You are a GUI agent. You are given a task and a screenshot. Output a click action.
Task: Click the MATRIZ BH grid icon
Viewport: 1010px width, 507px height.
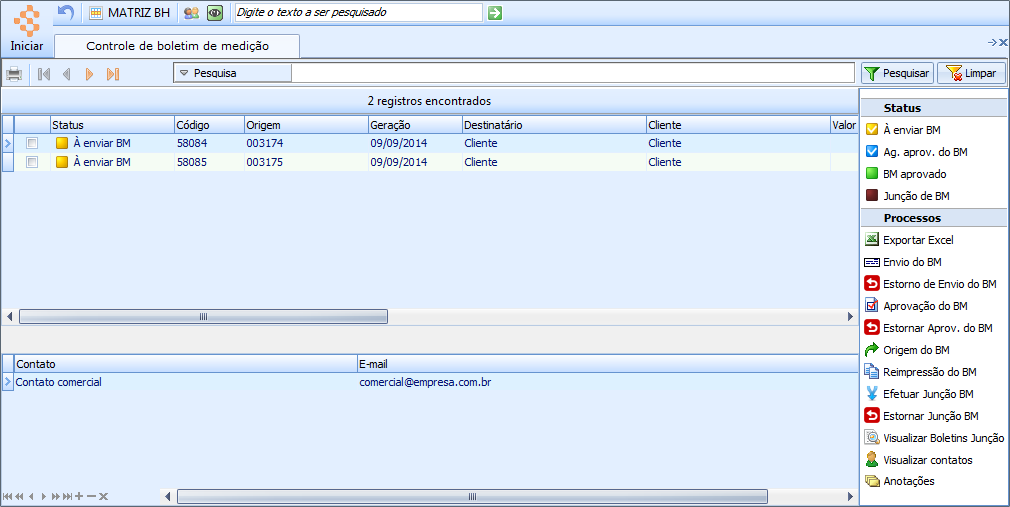tap(96, 13)
